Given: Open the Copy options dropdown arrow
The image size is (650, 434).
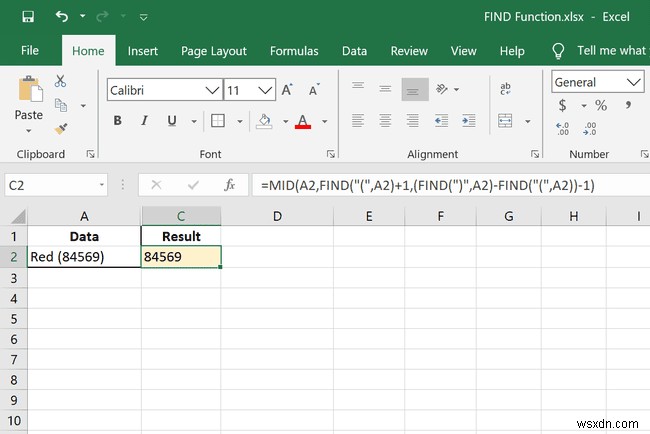Looking at the screenshot, I should tap(83, 106).
